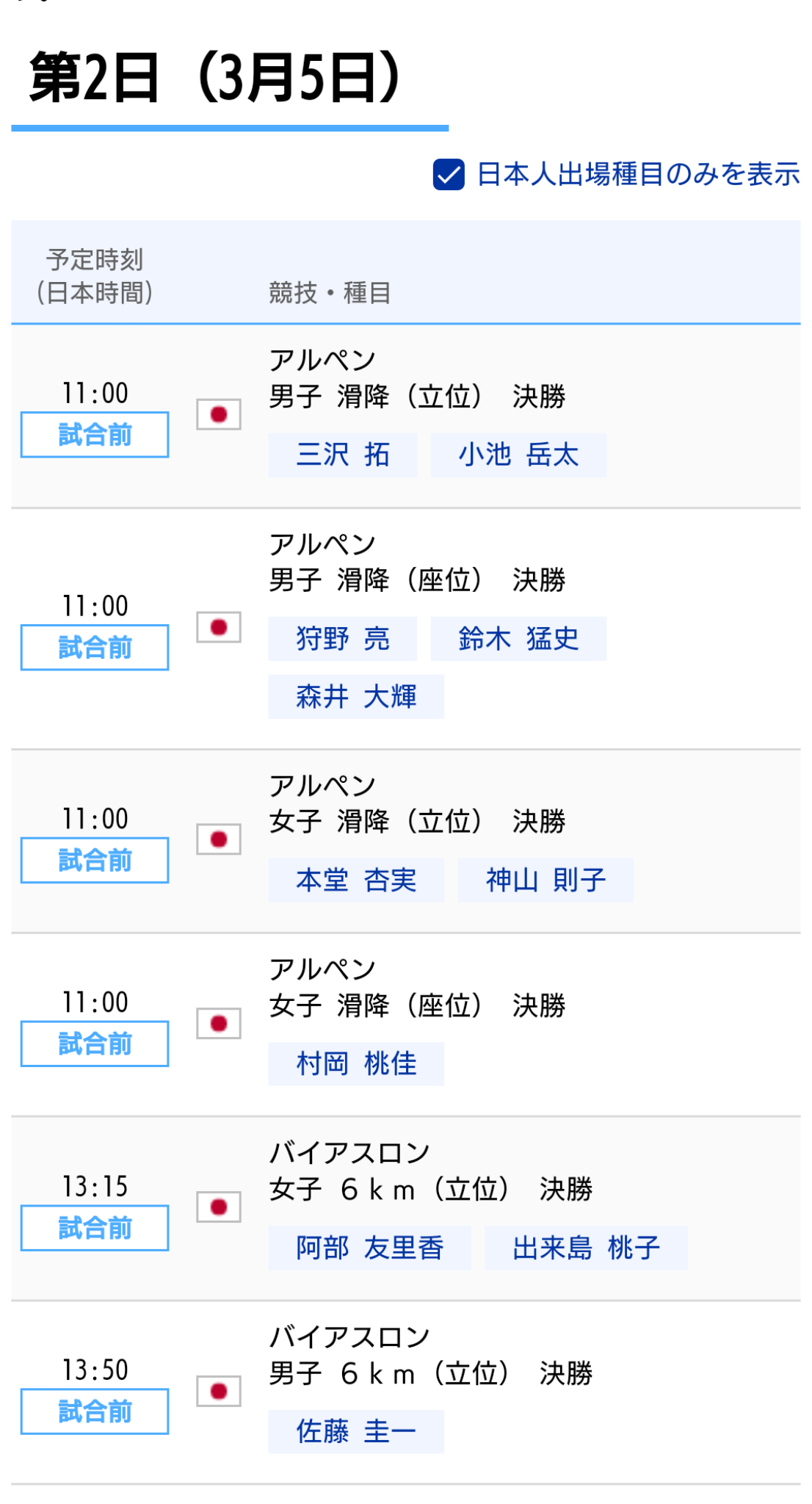Click the Japan flag icon beside men's alpine sitting downhill
812x1504 pixels.
coord(218,628)
